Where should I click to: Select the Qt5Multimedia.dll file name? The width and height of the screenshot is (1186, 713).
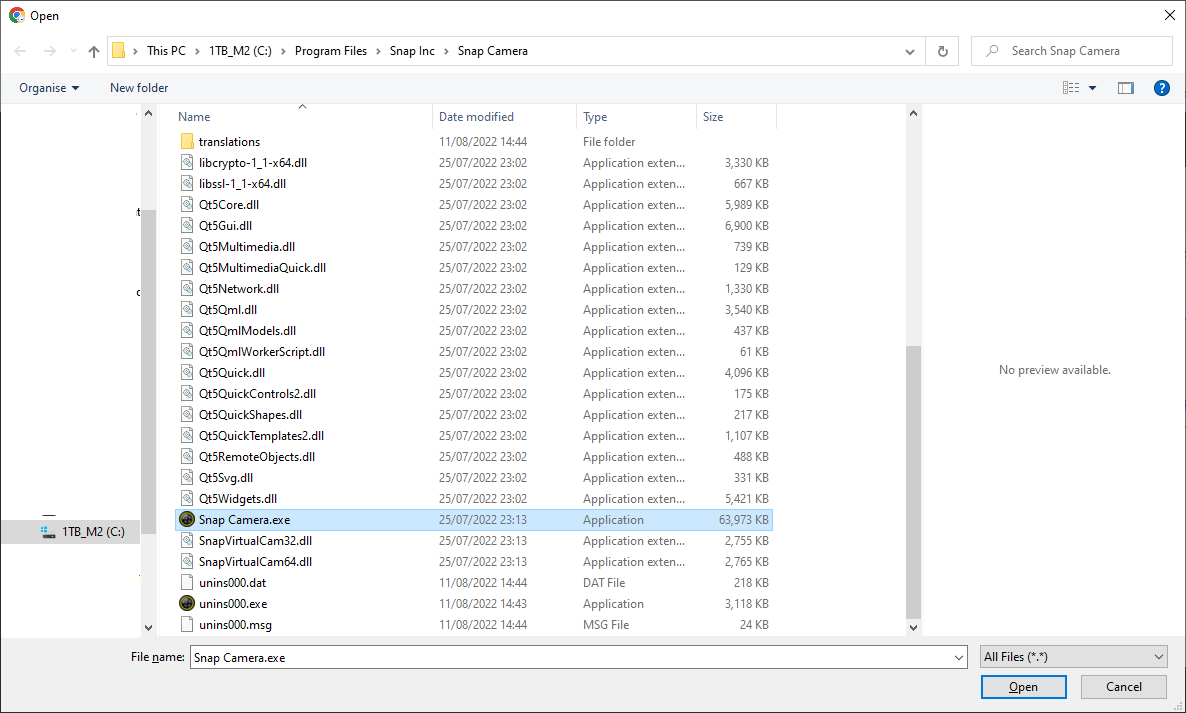pos(247,246)
